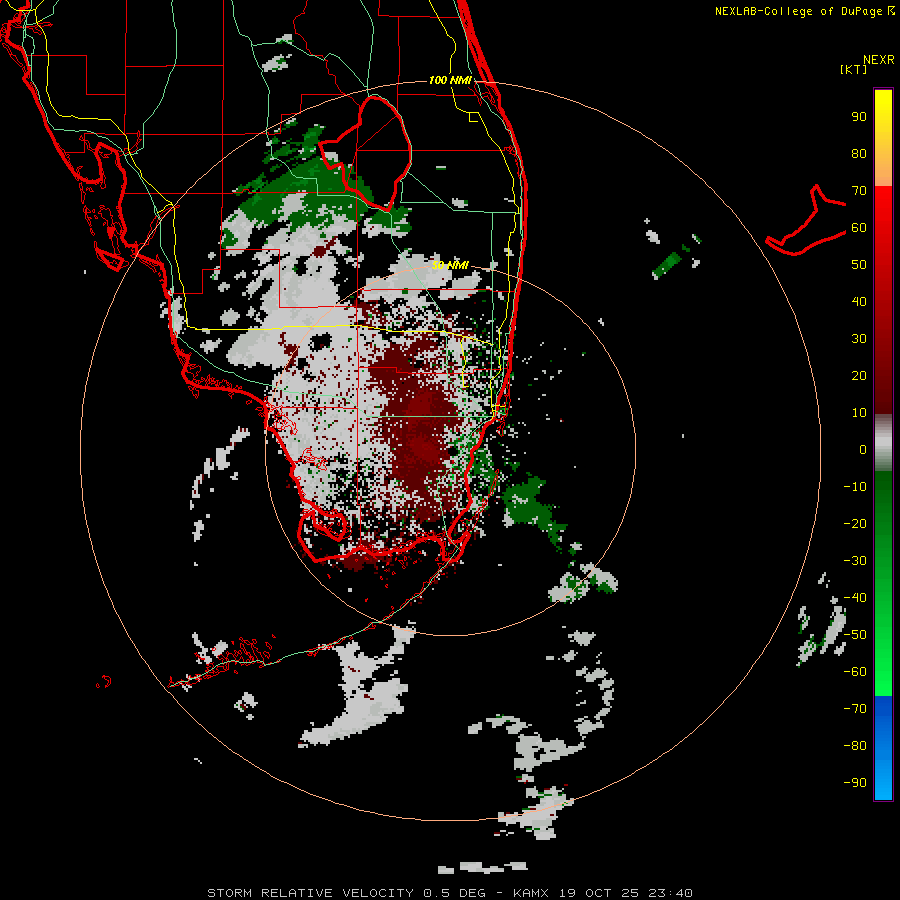Pick the bright red 60-70 color bar segment
Image resolution: width=900 pixels, height=900 pixels.
(x=883, y=209)
